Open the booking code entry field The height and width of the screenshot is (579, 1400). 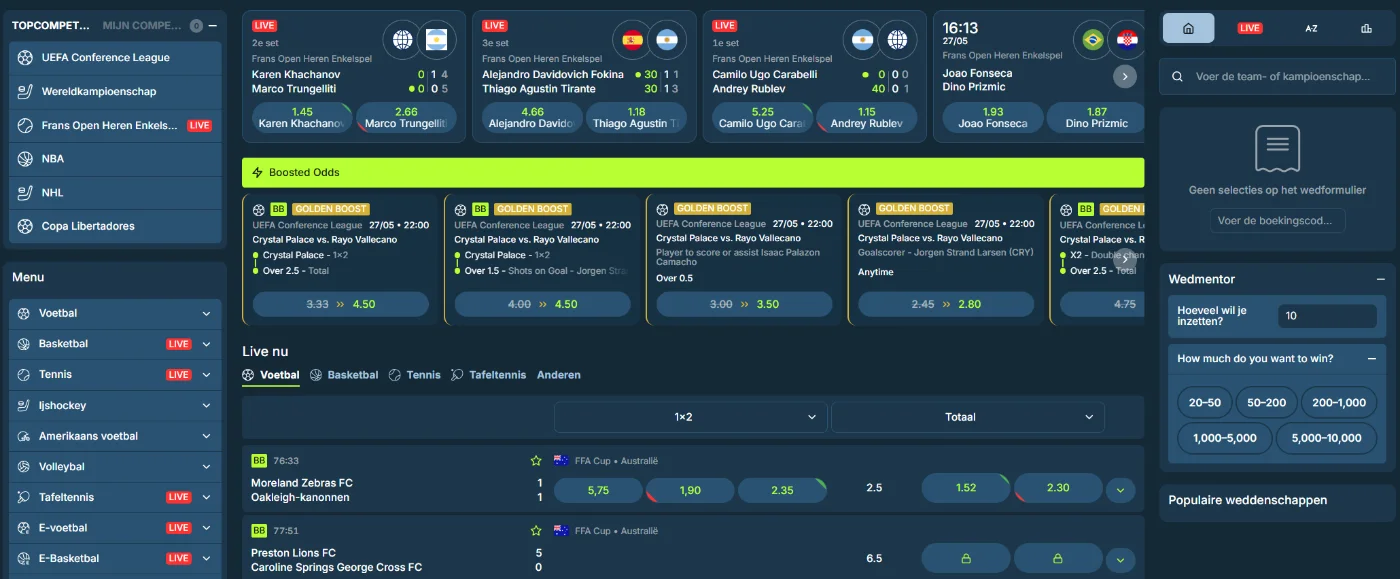click(1277, 221)
